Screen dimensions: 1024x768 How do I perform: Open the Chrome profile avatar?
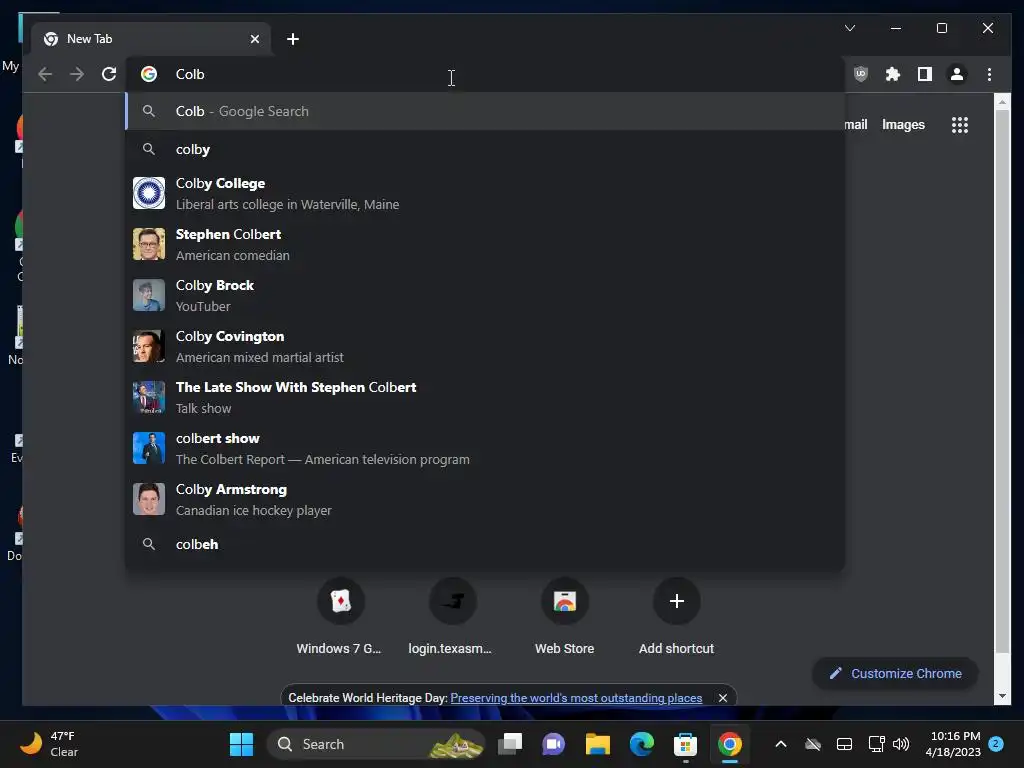(x=957, y=74)
